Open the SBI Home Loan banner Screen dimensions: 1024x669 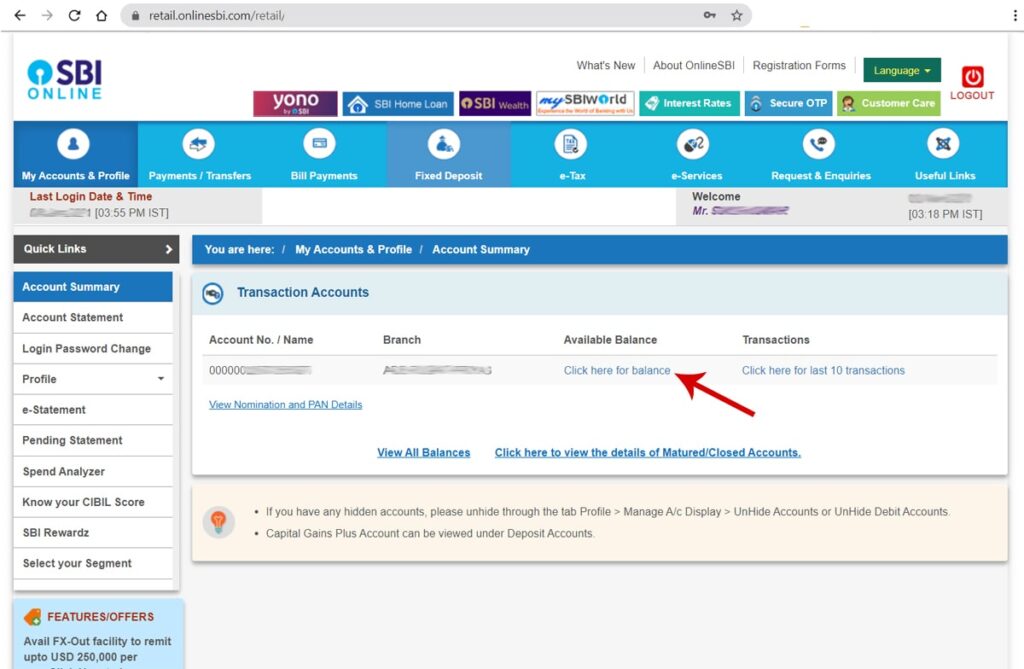coord(398,104)
